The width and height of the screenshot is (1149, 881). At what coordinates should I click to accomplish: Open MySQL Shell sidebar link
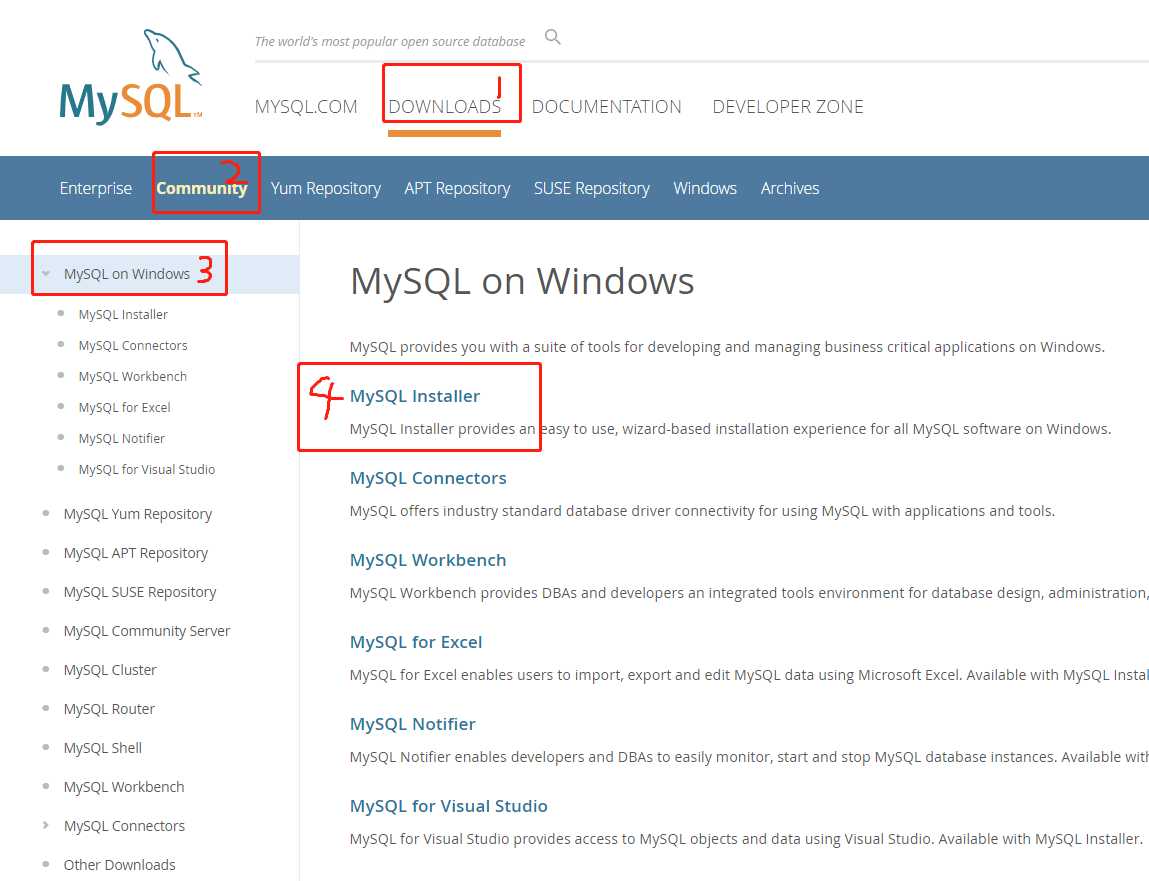click(103, 748)
